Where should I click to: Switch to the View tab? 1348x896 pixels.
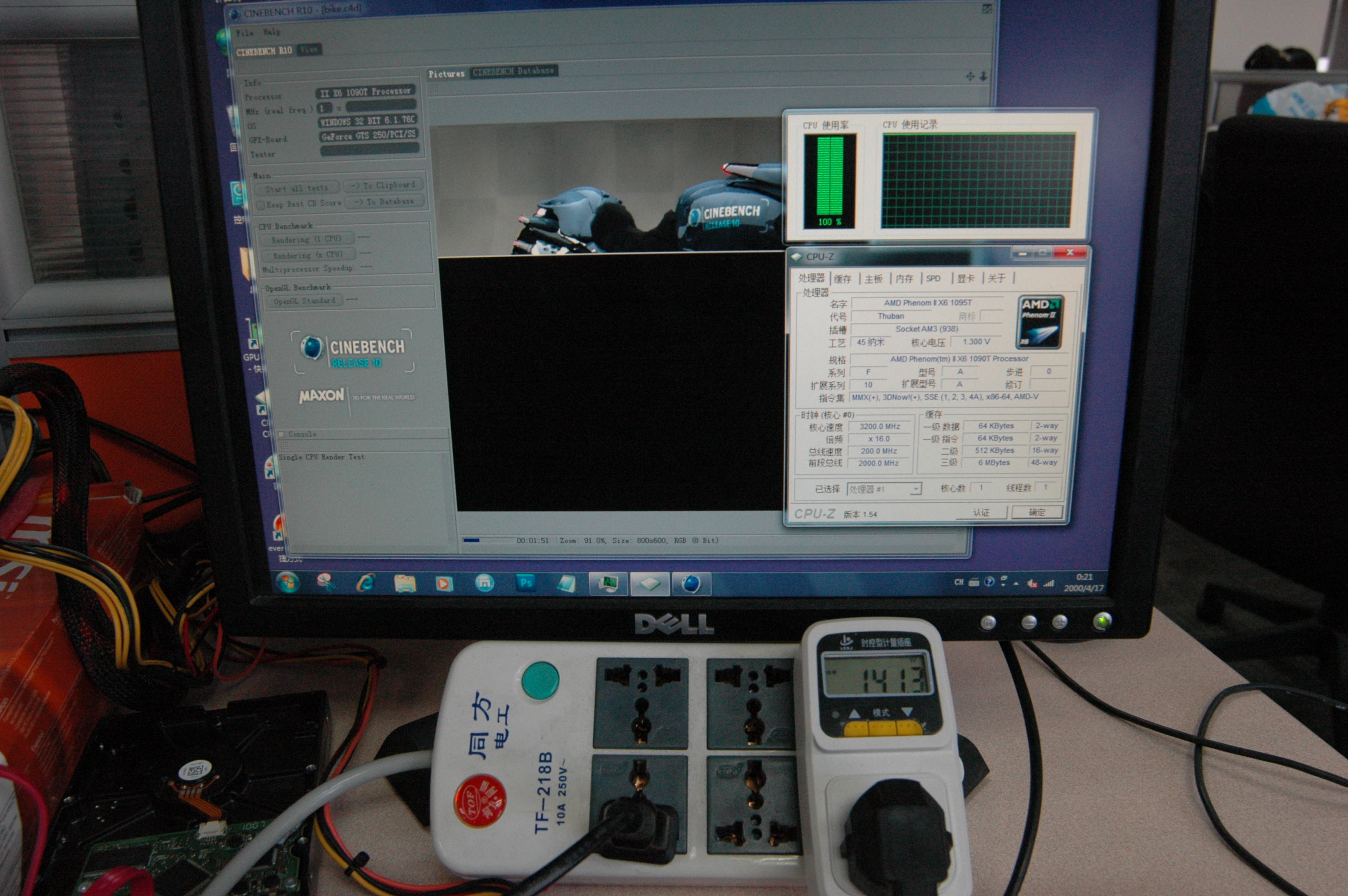click(x=309, y=50)
